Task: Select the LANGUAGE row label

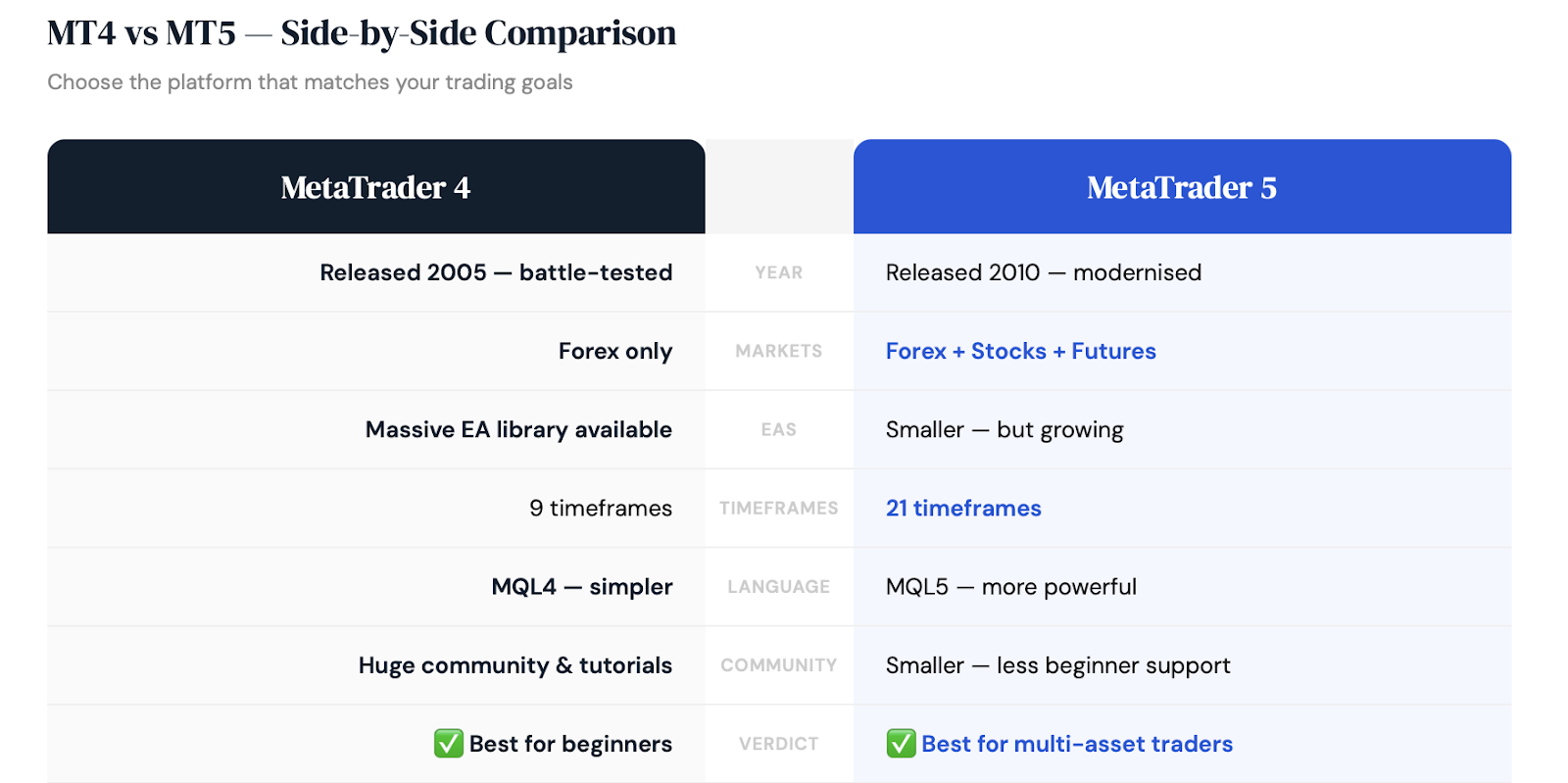Action: [779, 586]
